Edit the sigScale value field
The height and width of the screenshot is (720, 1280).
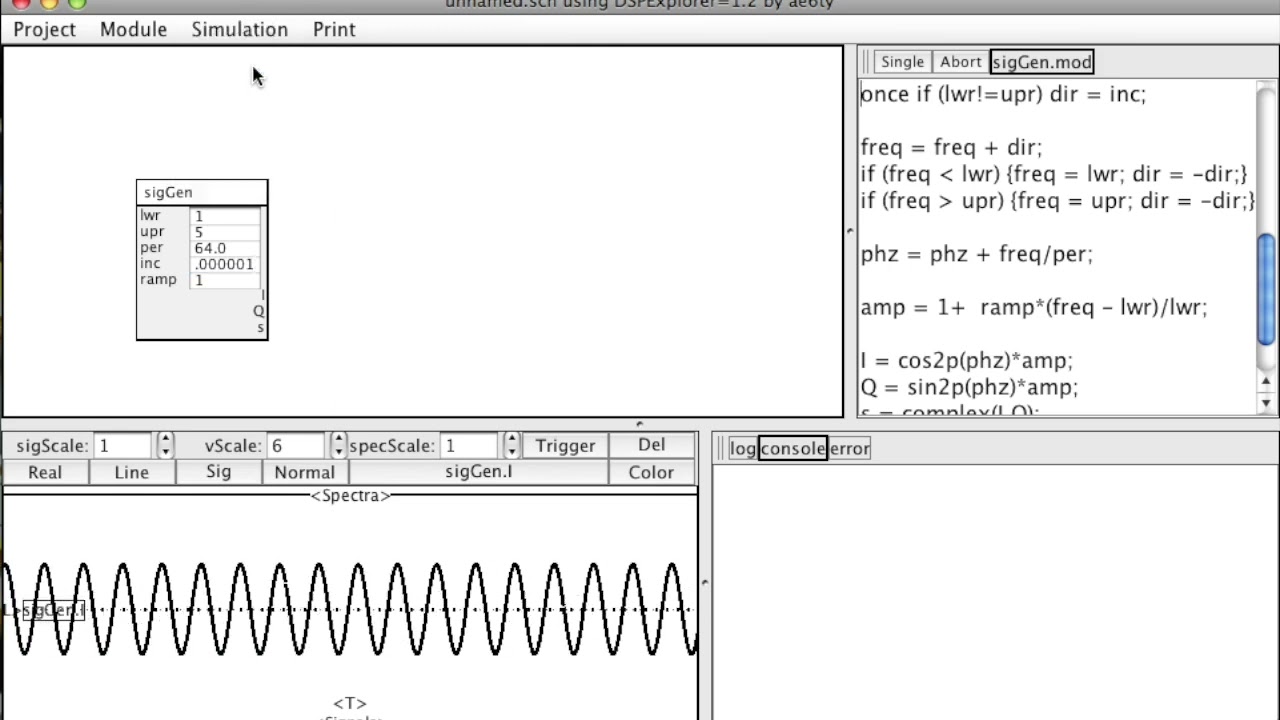pos(123,445)
